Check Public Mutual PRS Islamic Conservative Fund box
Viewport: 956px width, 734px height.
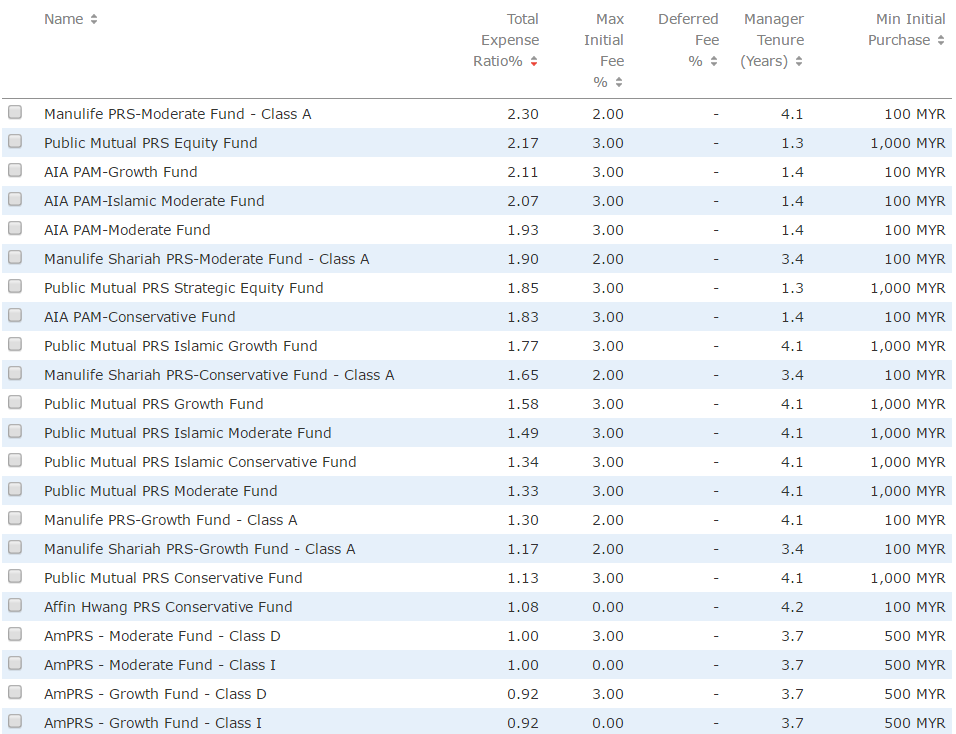pyautogui.click(x=15, y=460)
